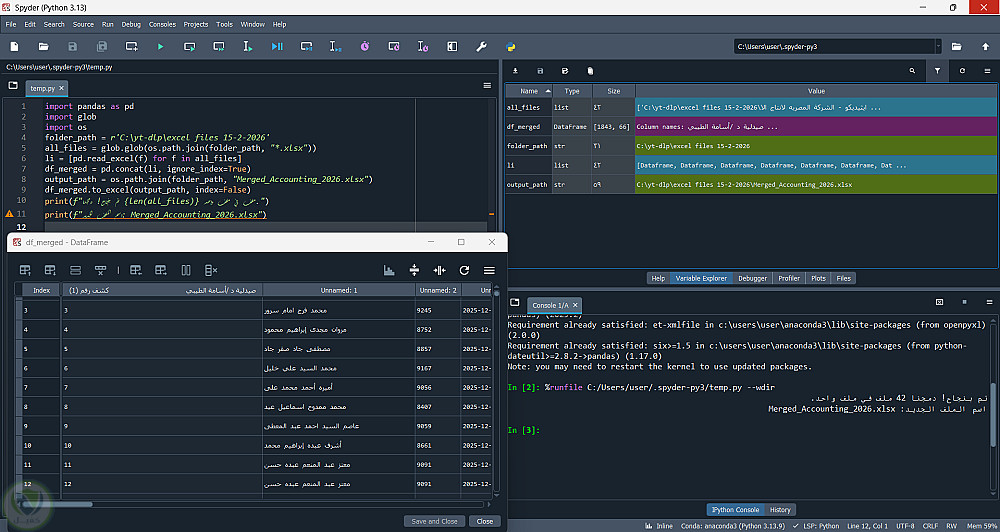Toggle the filter variables button
Image resolution: width=1000 pixels, height=532 pixels.
937,71
